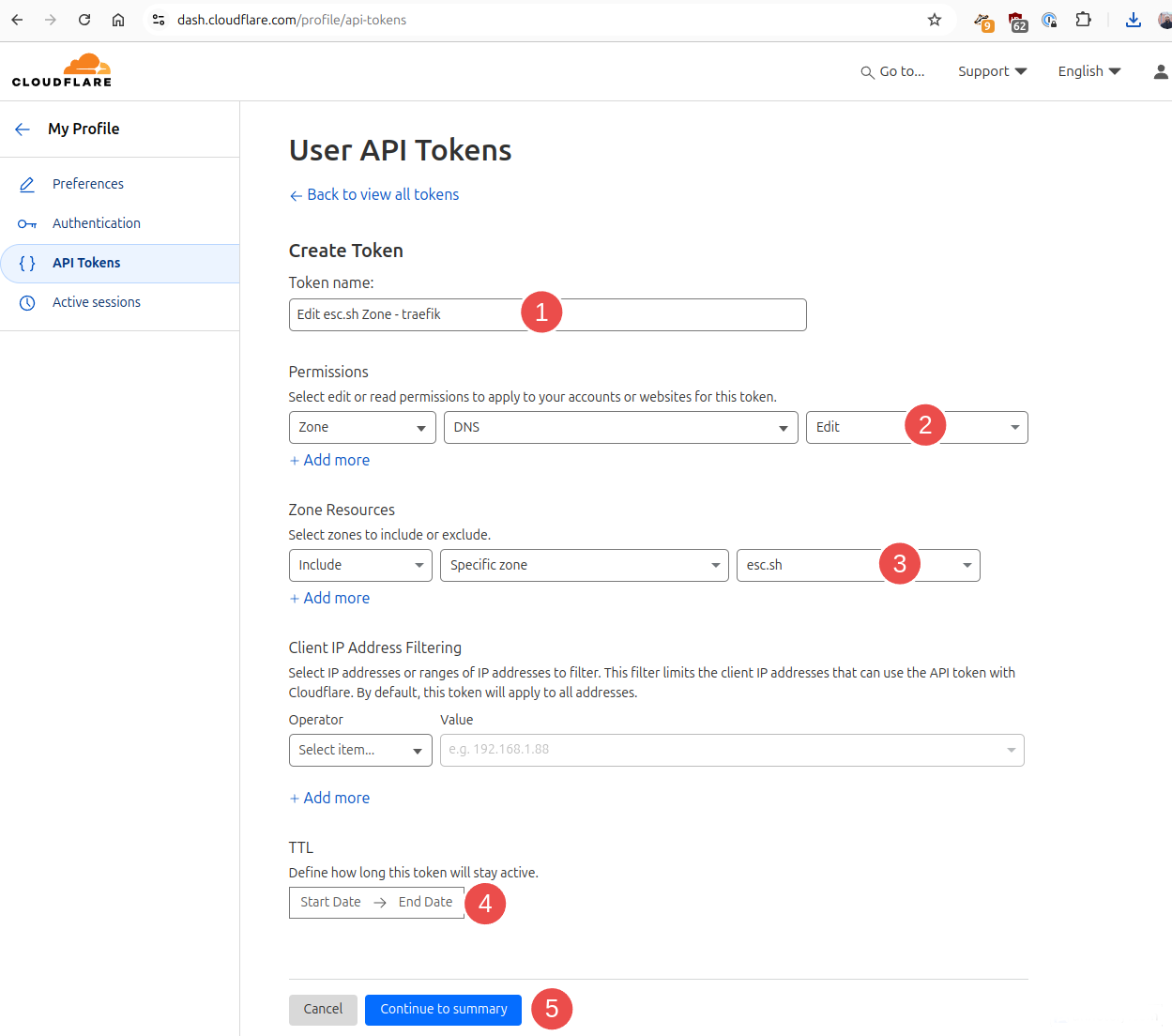This screenshot has width=1172, height=1036.
Task: Click the back arrow beside My Profile
Action: (22, 129)
